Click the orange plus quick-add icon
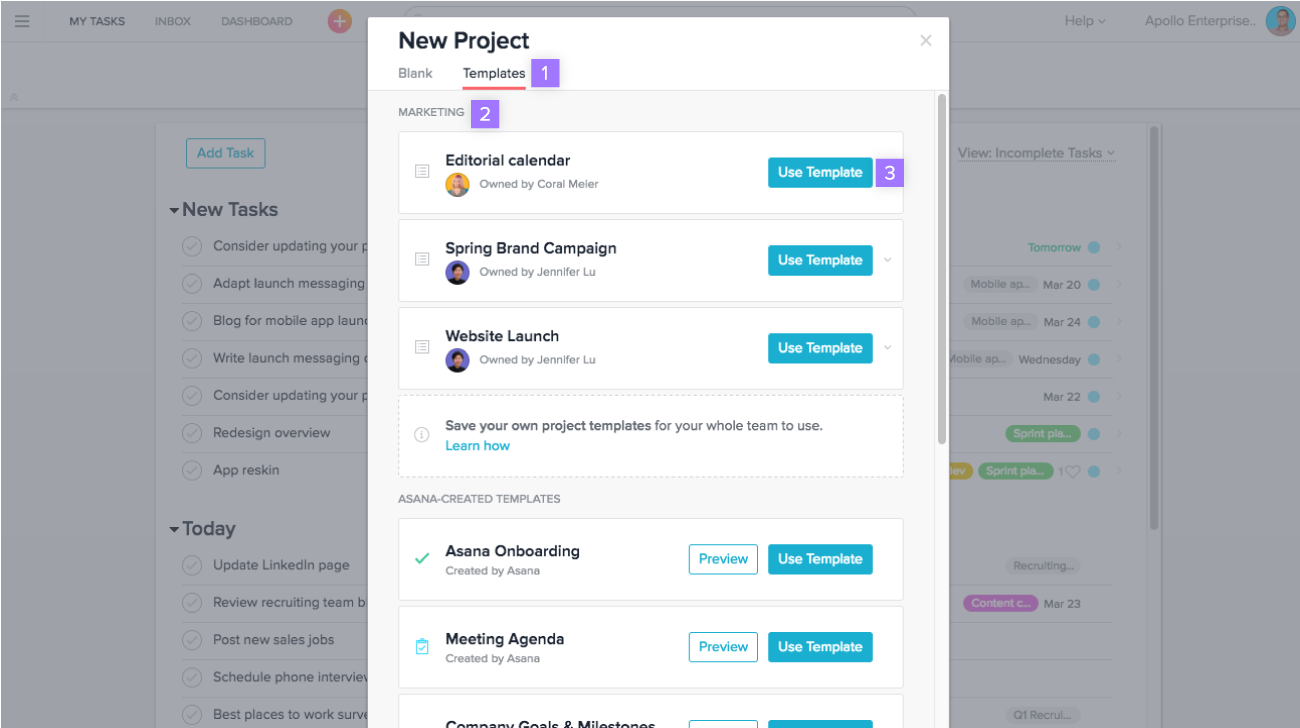The height and width of the screenshot is (728, 1300). (x=340, y=21)
